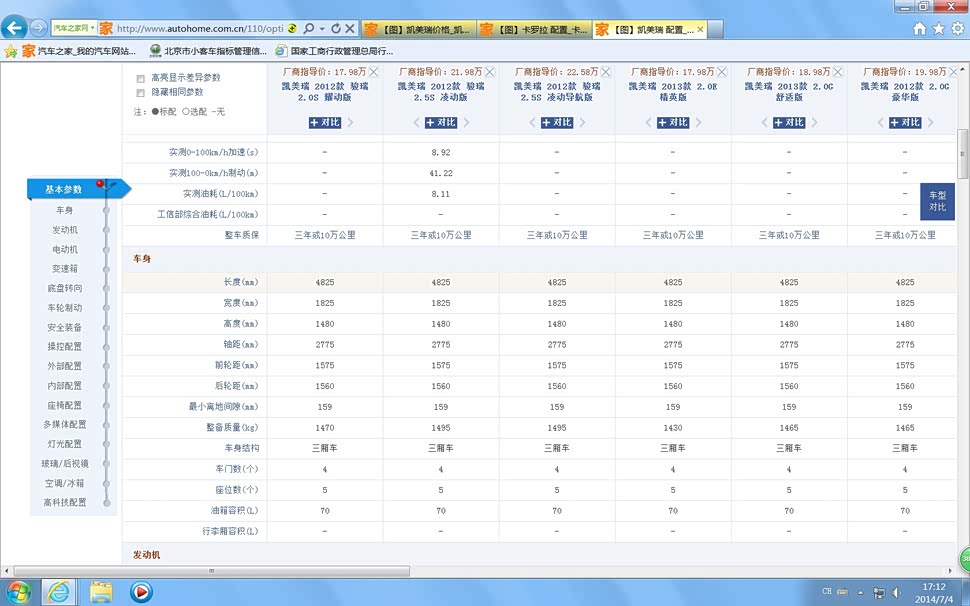The image size is (970, 606).
Task: Click 对比 button under 2.0E 精英版
Action: [672, 122]
